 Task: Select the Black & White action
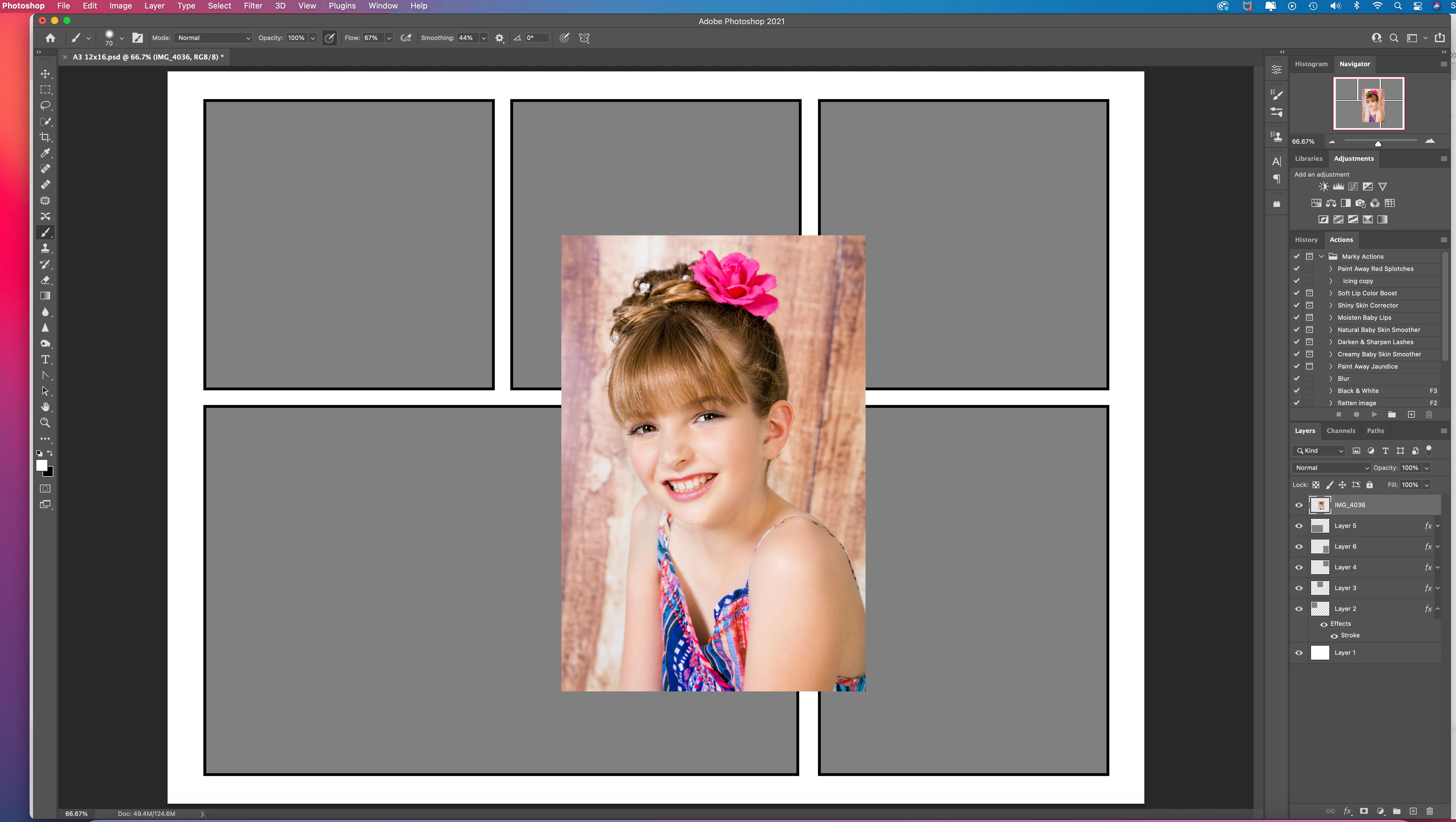(1358, 391)
